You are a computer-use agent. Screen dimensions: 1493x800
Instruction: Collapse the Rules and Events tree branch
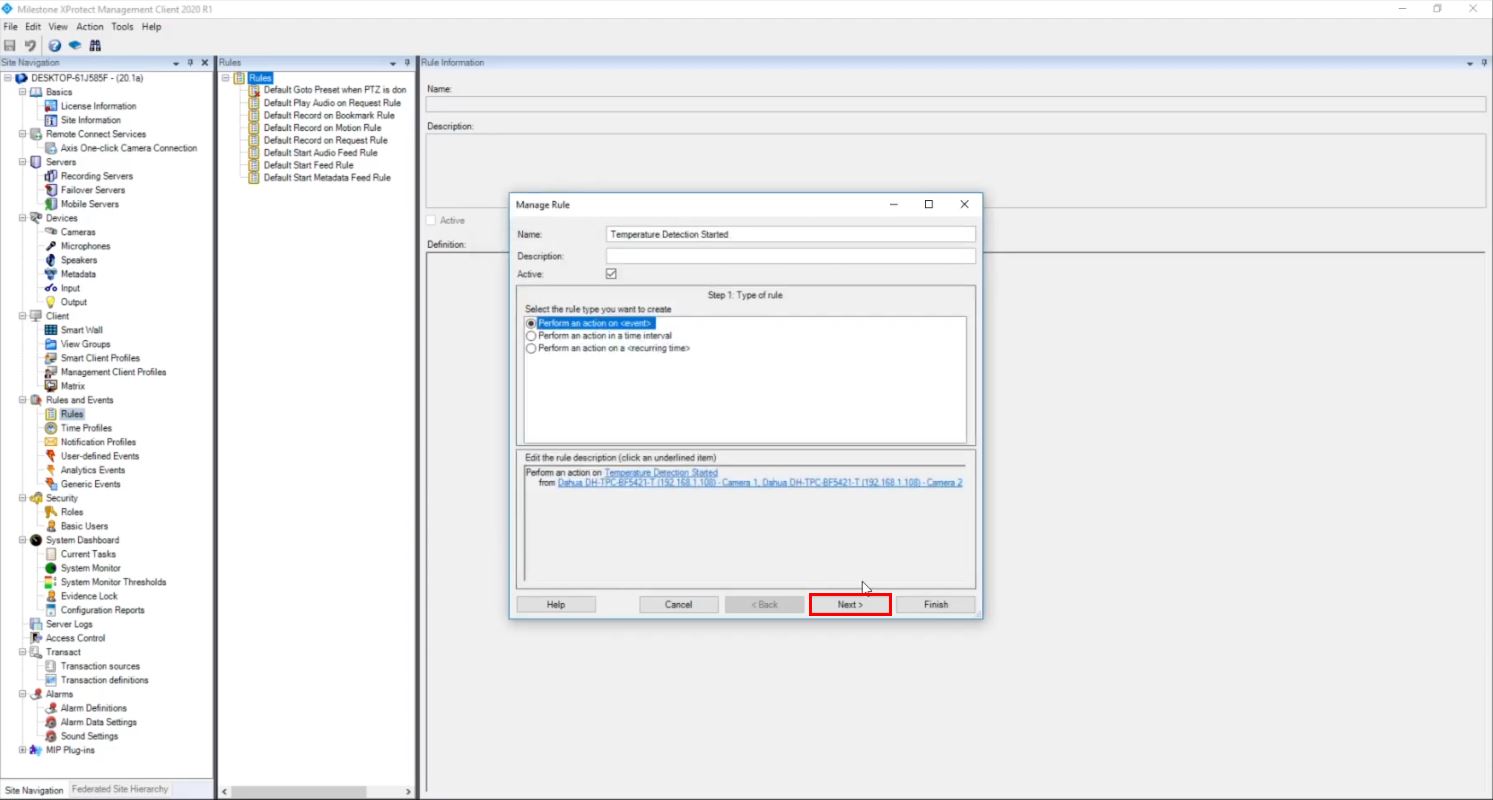(22, 399)
